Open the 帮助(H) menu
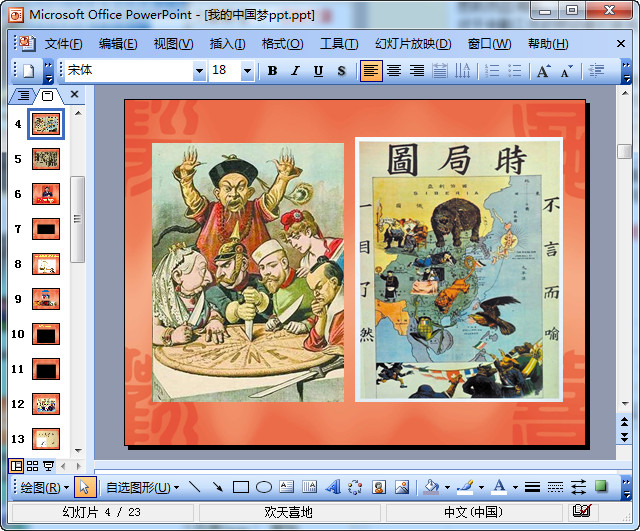Image resolution: width=640 pixels, height=531 pixels. point(548,44)
